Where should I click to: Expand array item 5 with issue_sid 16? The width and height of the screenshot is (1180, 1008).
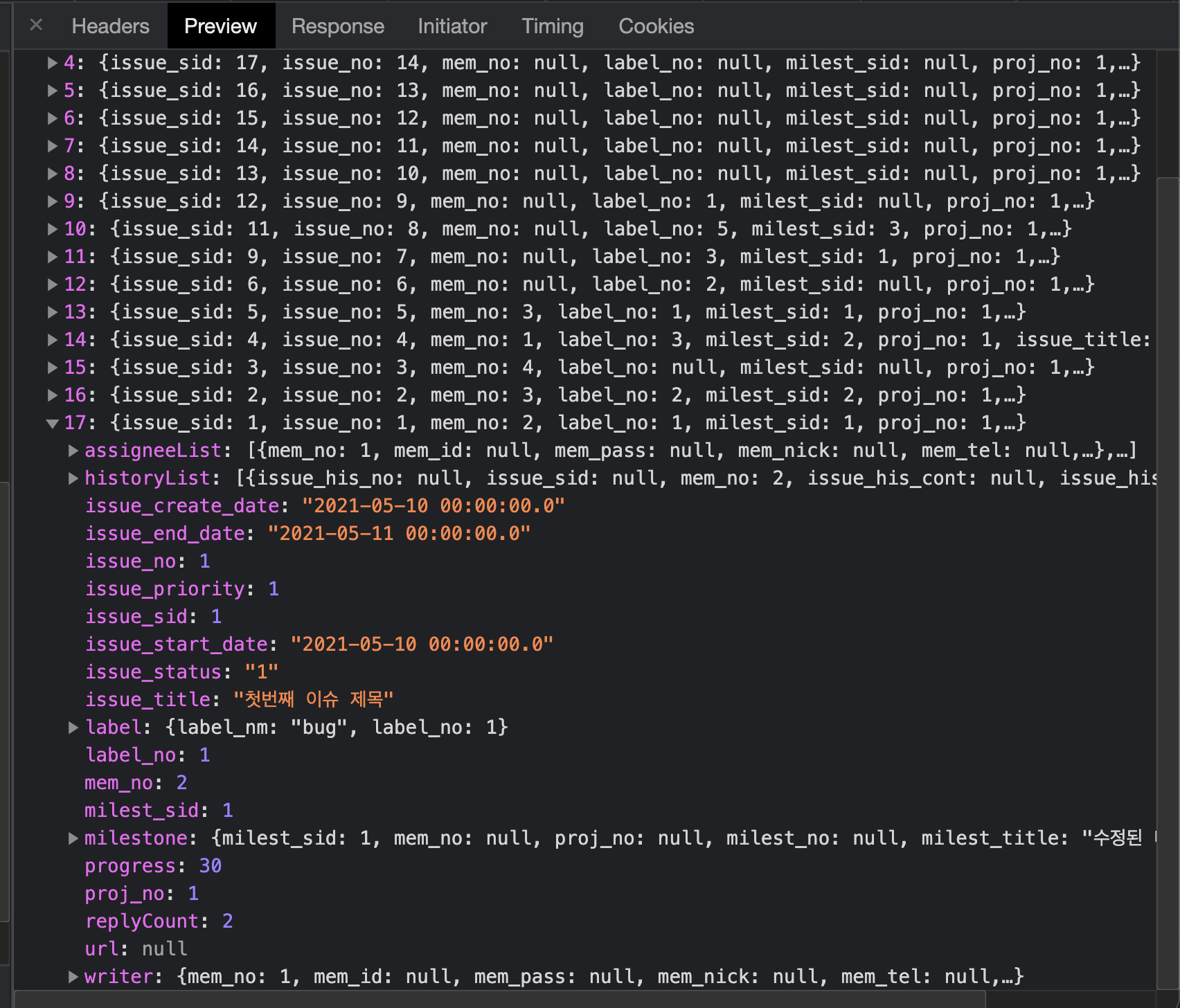click(53, 91)
